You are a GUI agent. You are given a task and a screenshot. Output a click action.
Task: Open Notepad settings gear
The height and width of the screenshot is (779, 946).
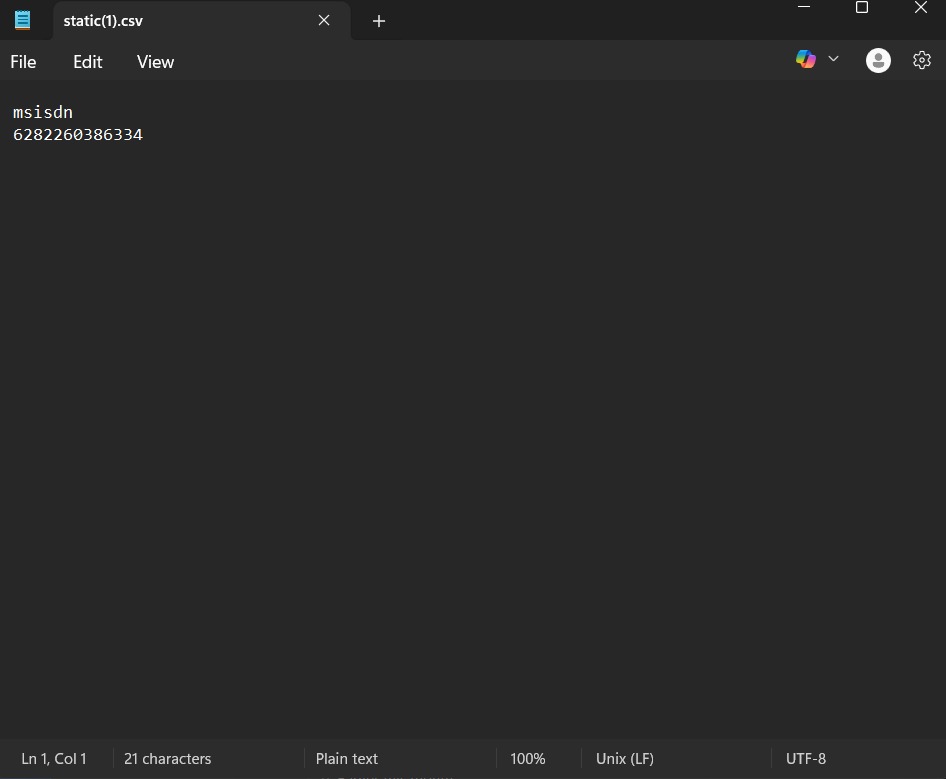pyautogui.click(x=921, y=59)
